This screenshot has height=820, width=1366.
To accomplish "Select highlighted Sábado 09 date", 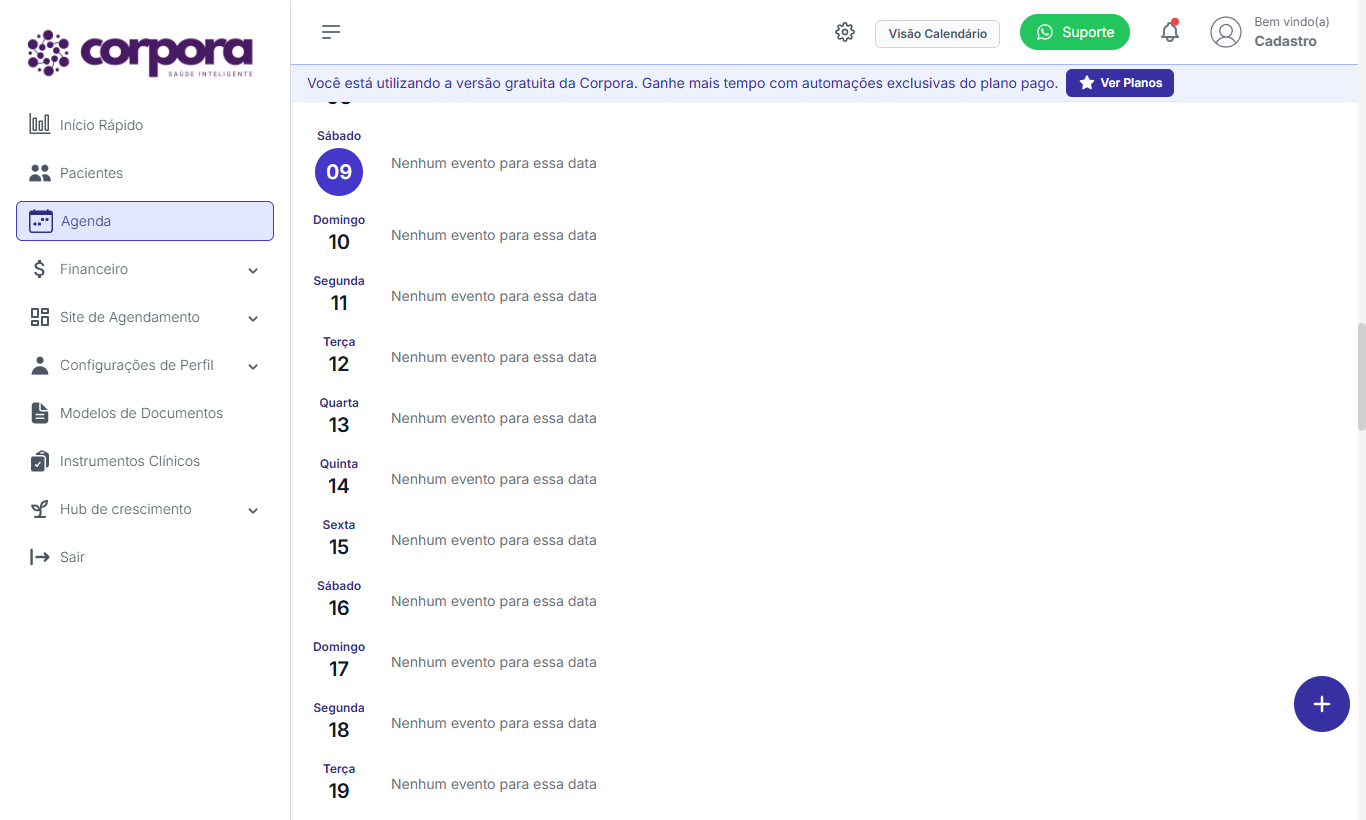I will click(339, 172).
